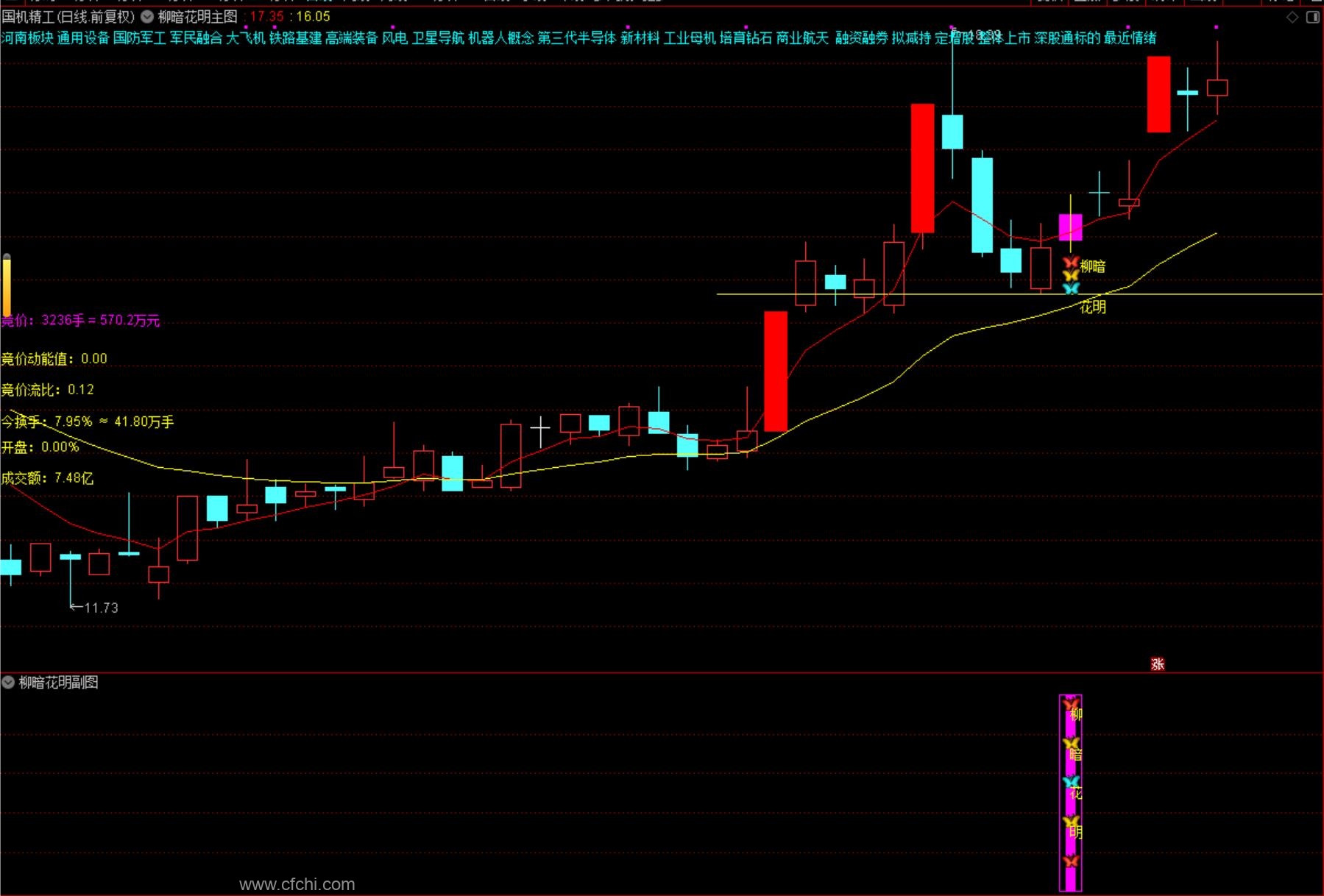
Task: Click the 国机精工(日线.前复权) chart title
Action: [x=68, y=16]
